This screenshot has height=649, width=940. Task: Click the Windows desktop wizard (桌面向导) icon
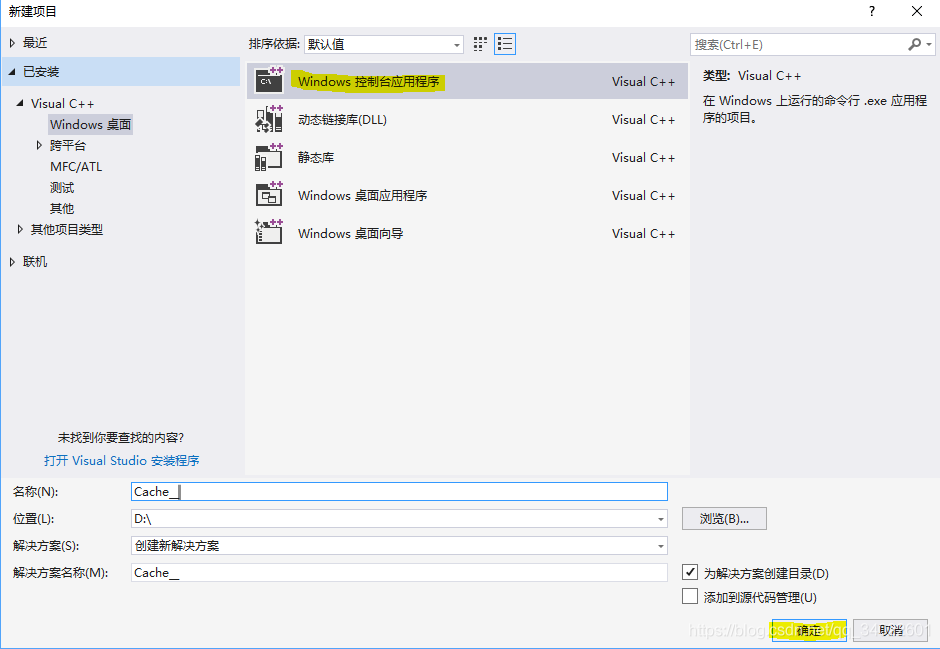[x=269, y=233]
